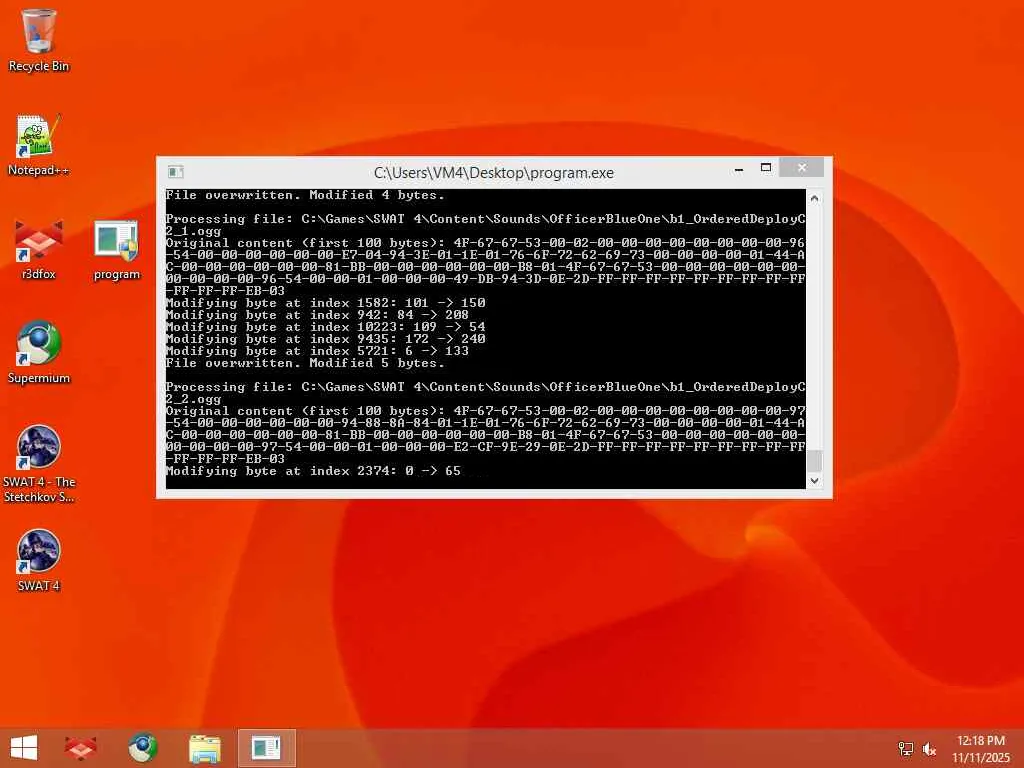Click line 'File overwritten. Modified 4 bytes.'
This screenshot has width=1024, height=768.
[x=305, y=195]
